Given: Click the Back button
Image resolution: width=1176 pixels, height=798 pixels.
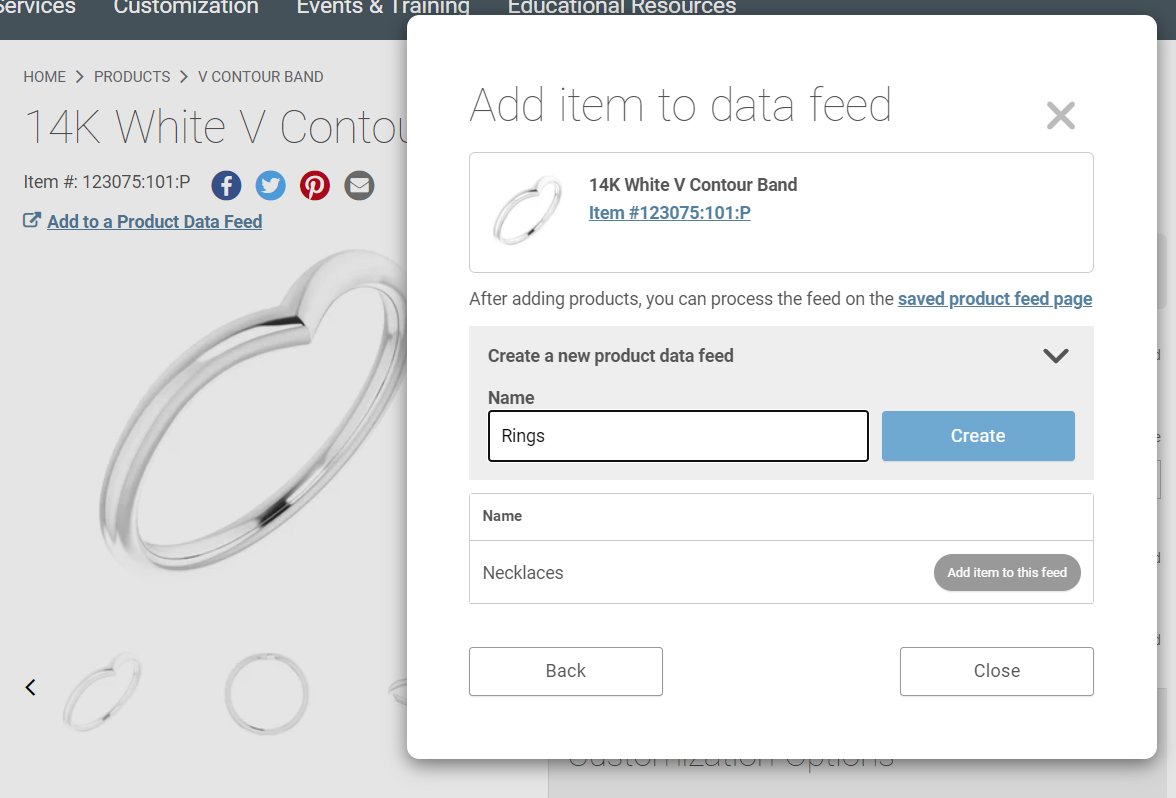Looking at the screenshot, I should coord(566,671).
